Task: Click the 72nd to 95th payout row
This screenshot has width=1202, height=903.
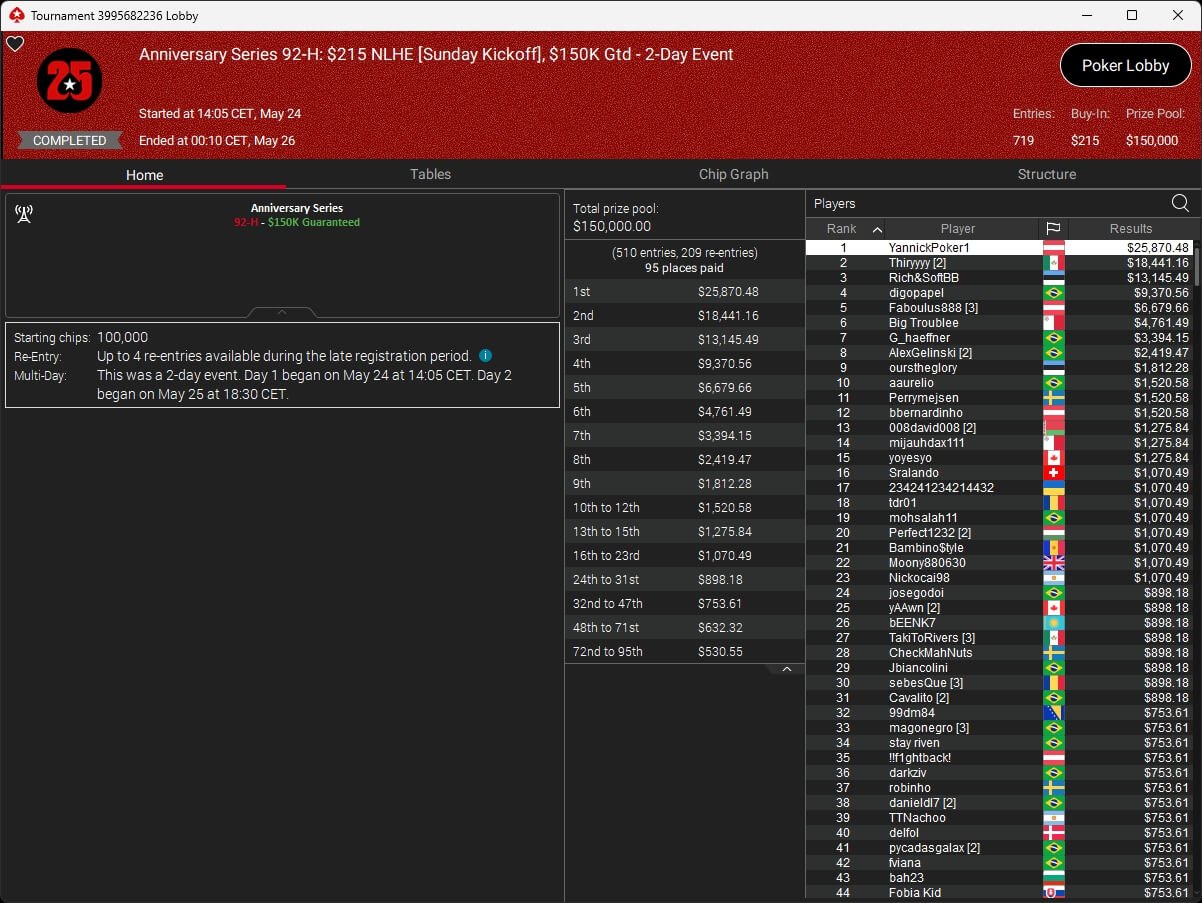Action: 685,652
